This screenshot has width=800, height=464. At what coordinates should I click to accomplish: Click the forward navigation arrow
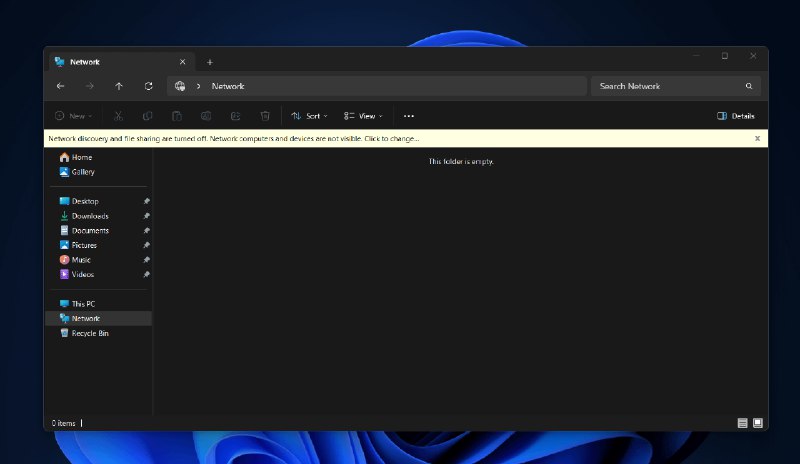(90, 86)
